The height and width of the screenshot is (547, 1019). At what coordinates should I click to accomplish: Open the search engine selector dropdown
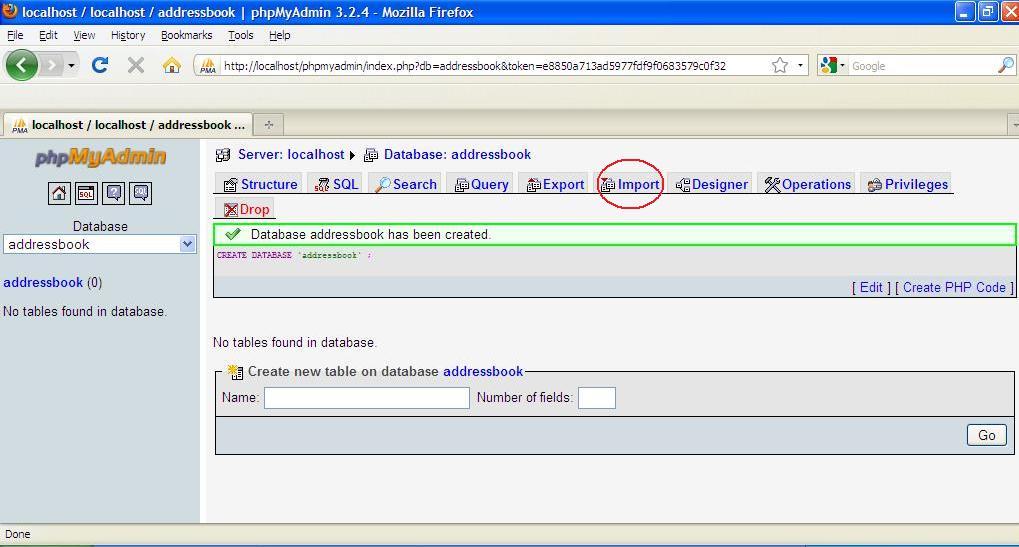tap(832, 65)
